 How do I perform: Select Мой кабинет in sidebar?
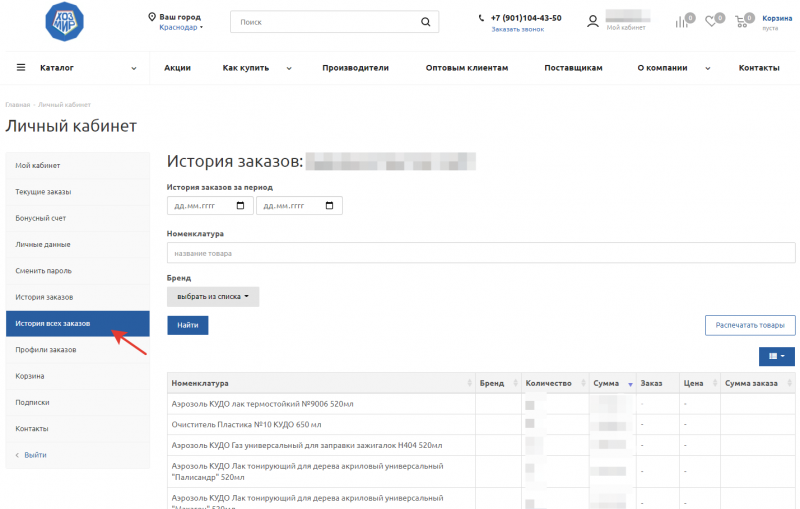click(x=78, y=165)
